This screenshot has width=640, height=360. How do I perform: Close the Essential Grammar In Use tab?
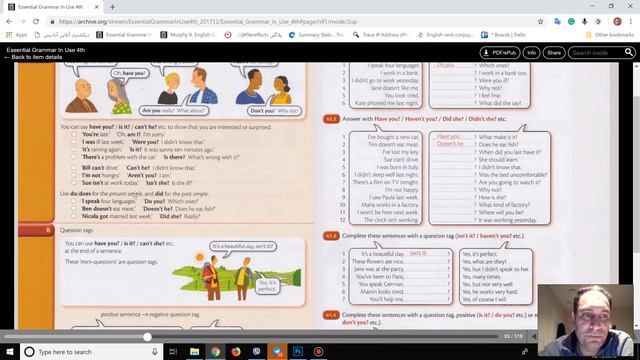(x=97, y=7)
